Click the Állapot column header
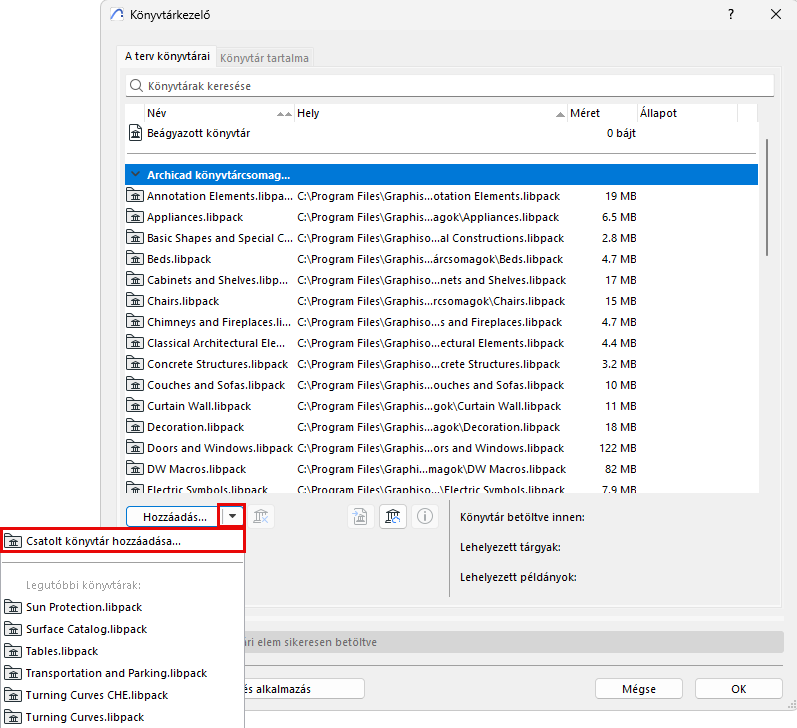This screenshot has height=728, width=797. click(x=687, y=113)
